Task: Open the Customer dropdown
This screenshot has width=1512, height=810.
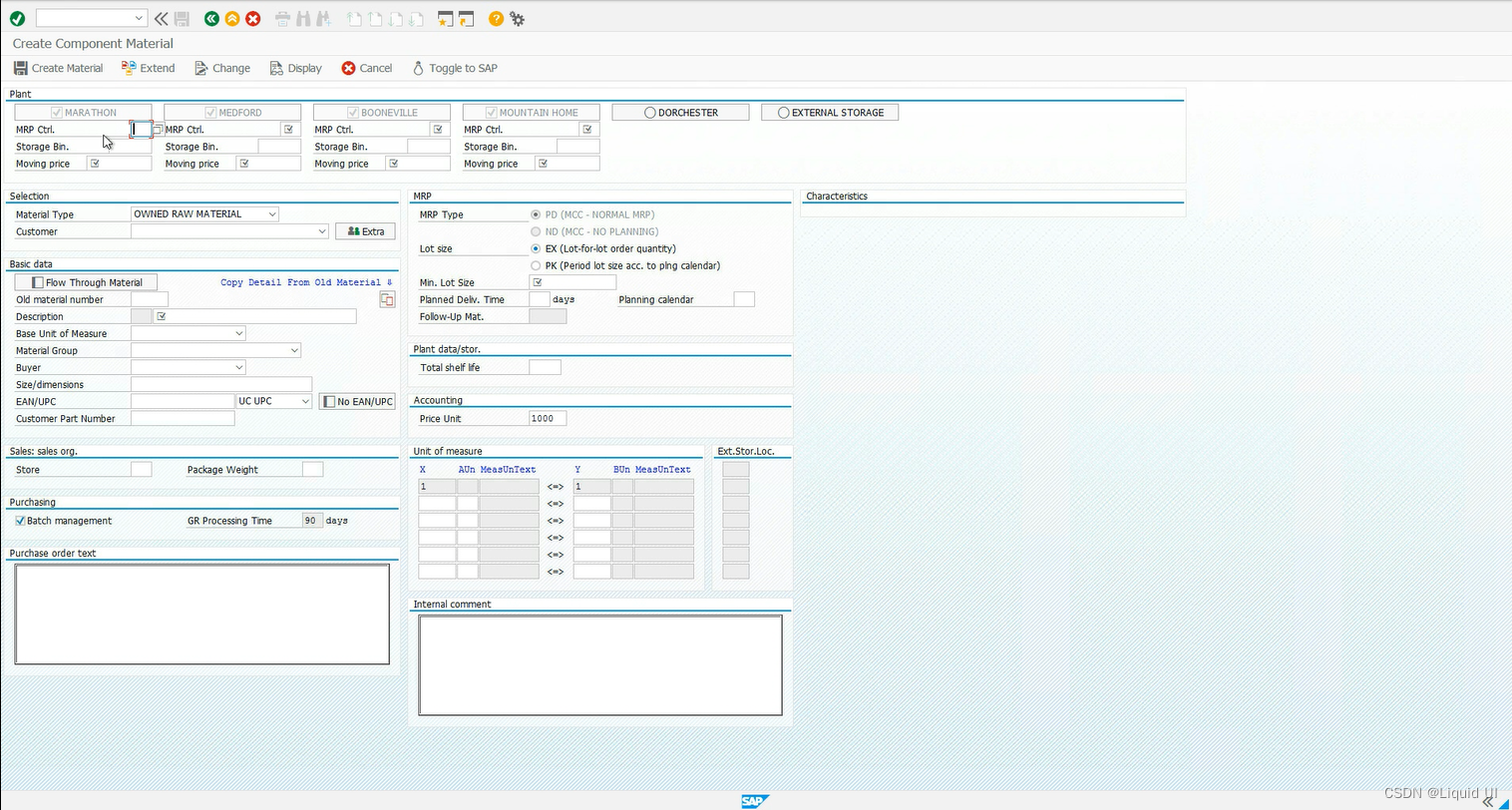Action: (321, 231)
